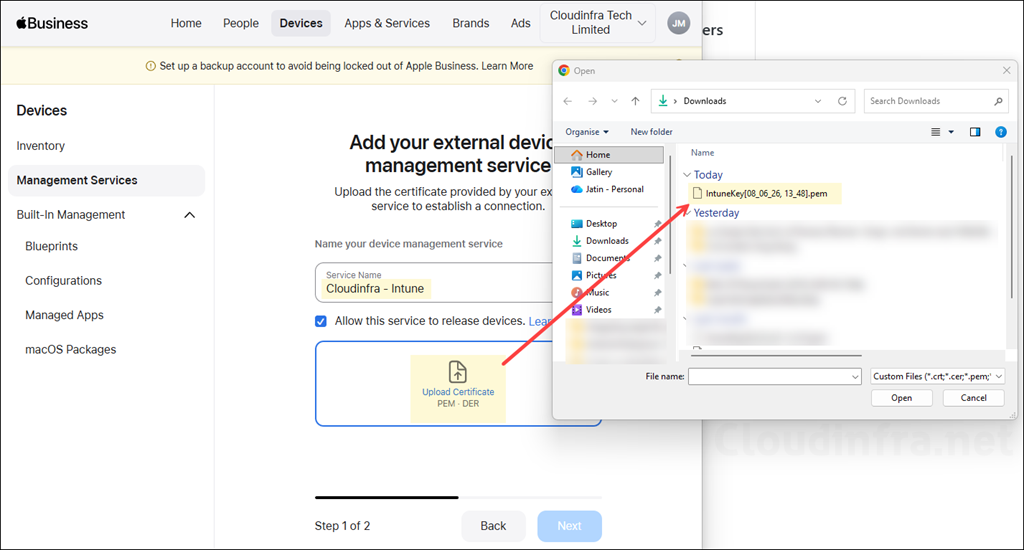The height and width of the screenshot is (550, 1024).
Task: Go to the People tab
Action: (x=241, y=24)
